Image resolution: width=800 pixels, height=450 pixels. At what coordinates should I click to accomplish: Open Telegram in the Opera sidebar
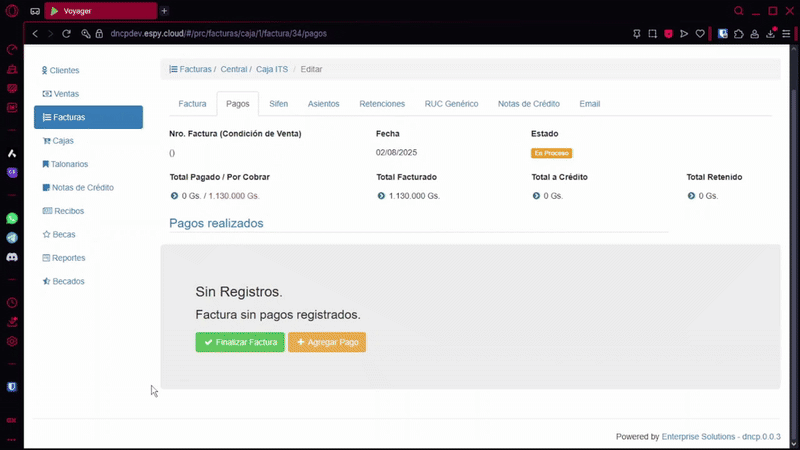pyautogui.click(x=12, y=238)
